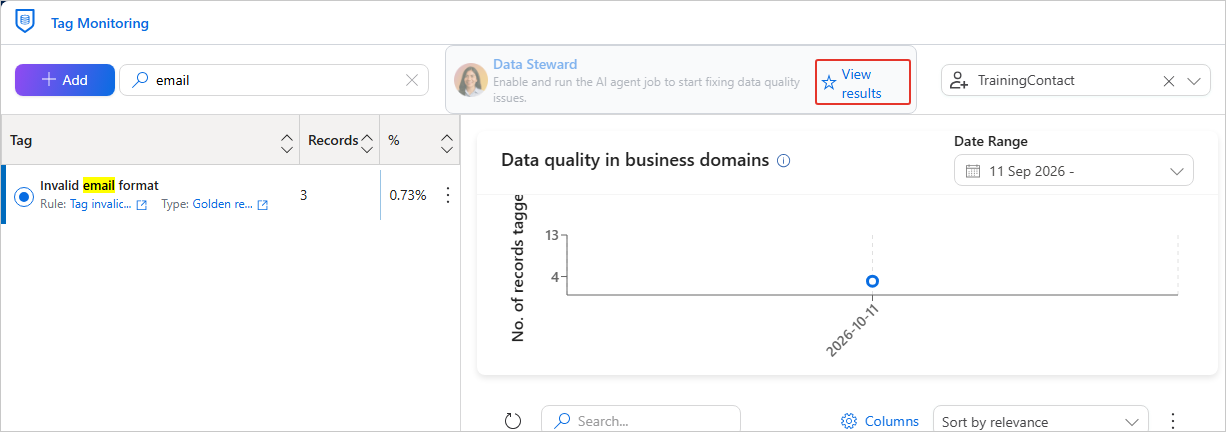Click the Data Steward avatar image
Viewport: 1226px width, 432px height.
point(470,80)
